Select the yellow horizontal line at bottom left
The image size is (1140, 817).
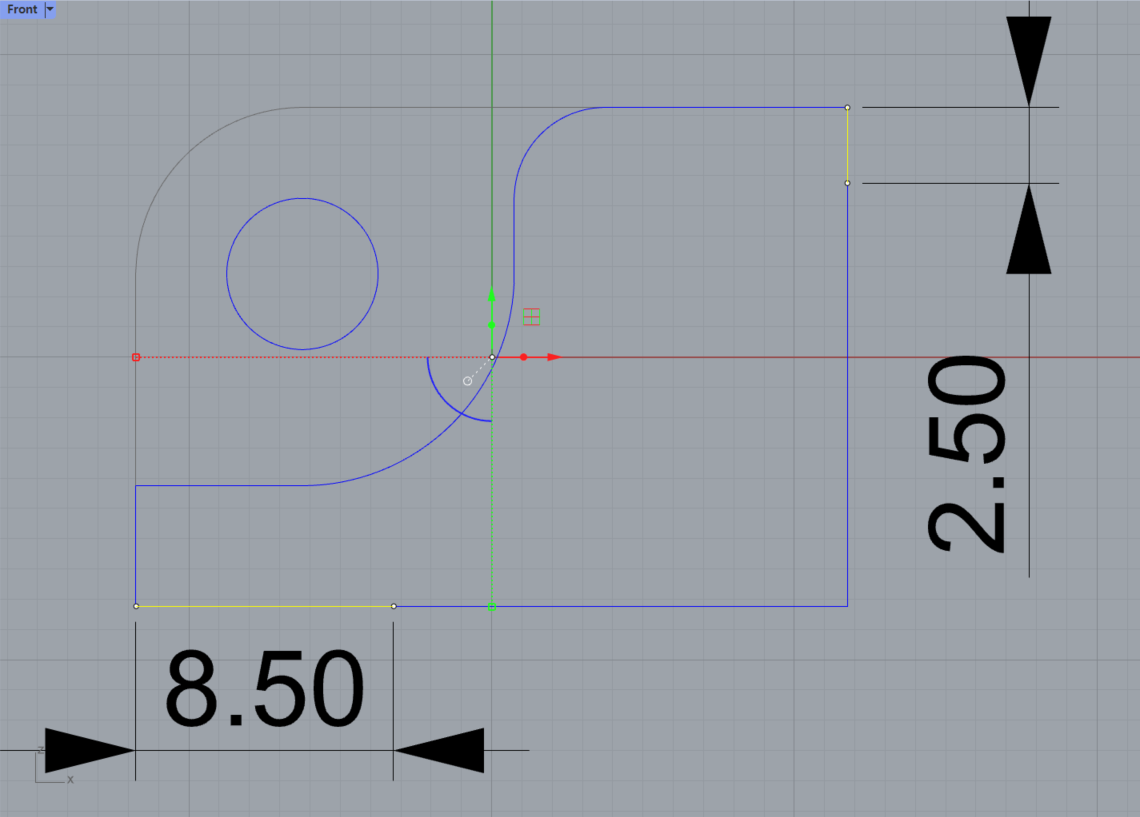pyautogui.click(x=265, y=606)
